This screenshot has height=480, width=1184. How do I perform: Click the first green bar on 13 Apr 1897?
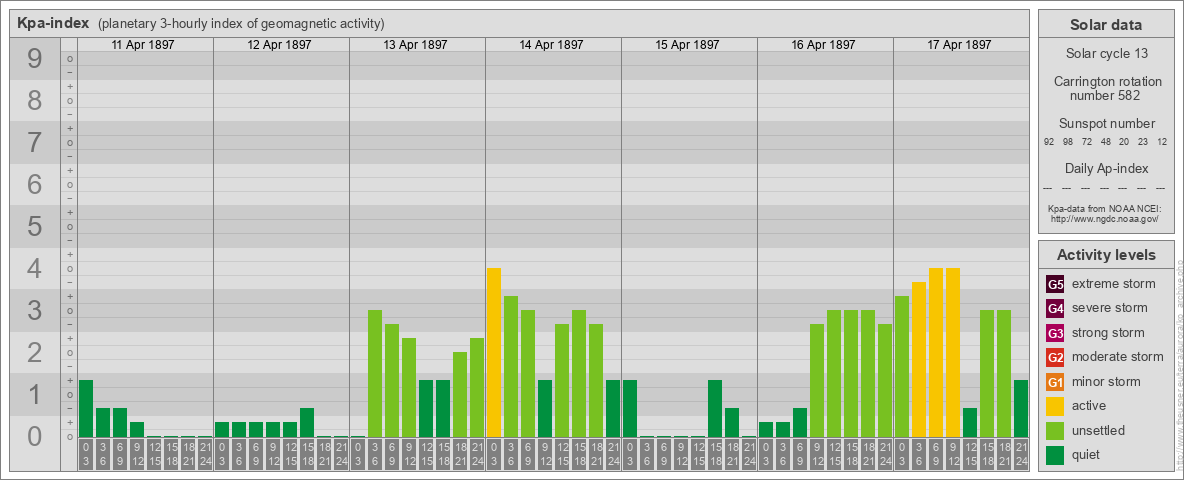click(375, 373)
